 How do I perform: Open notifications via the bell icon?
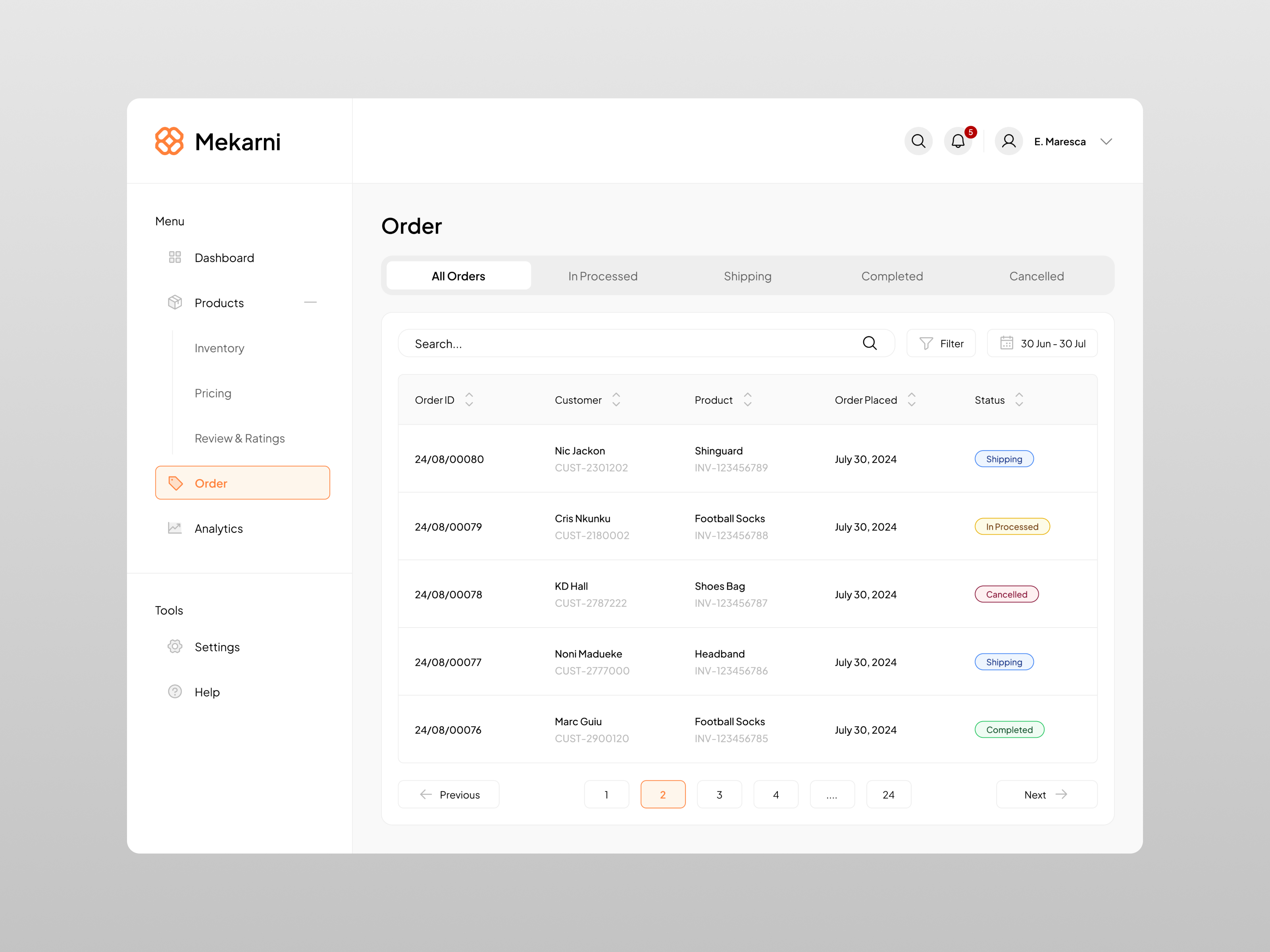[958, 141]
